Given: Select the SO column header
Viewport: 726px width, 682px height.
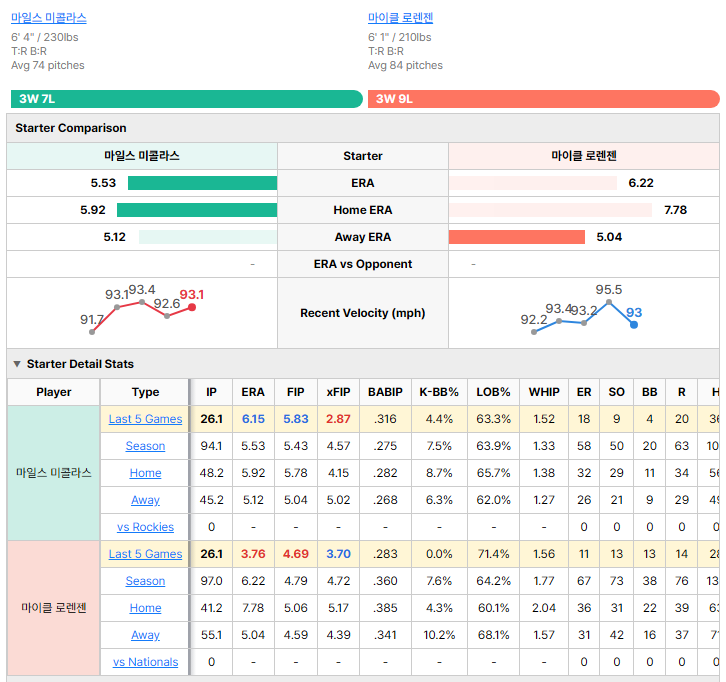Looking at the screenshot, I should (616, 392).
